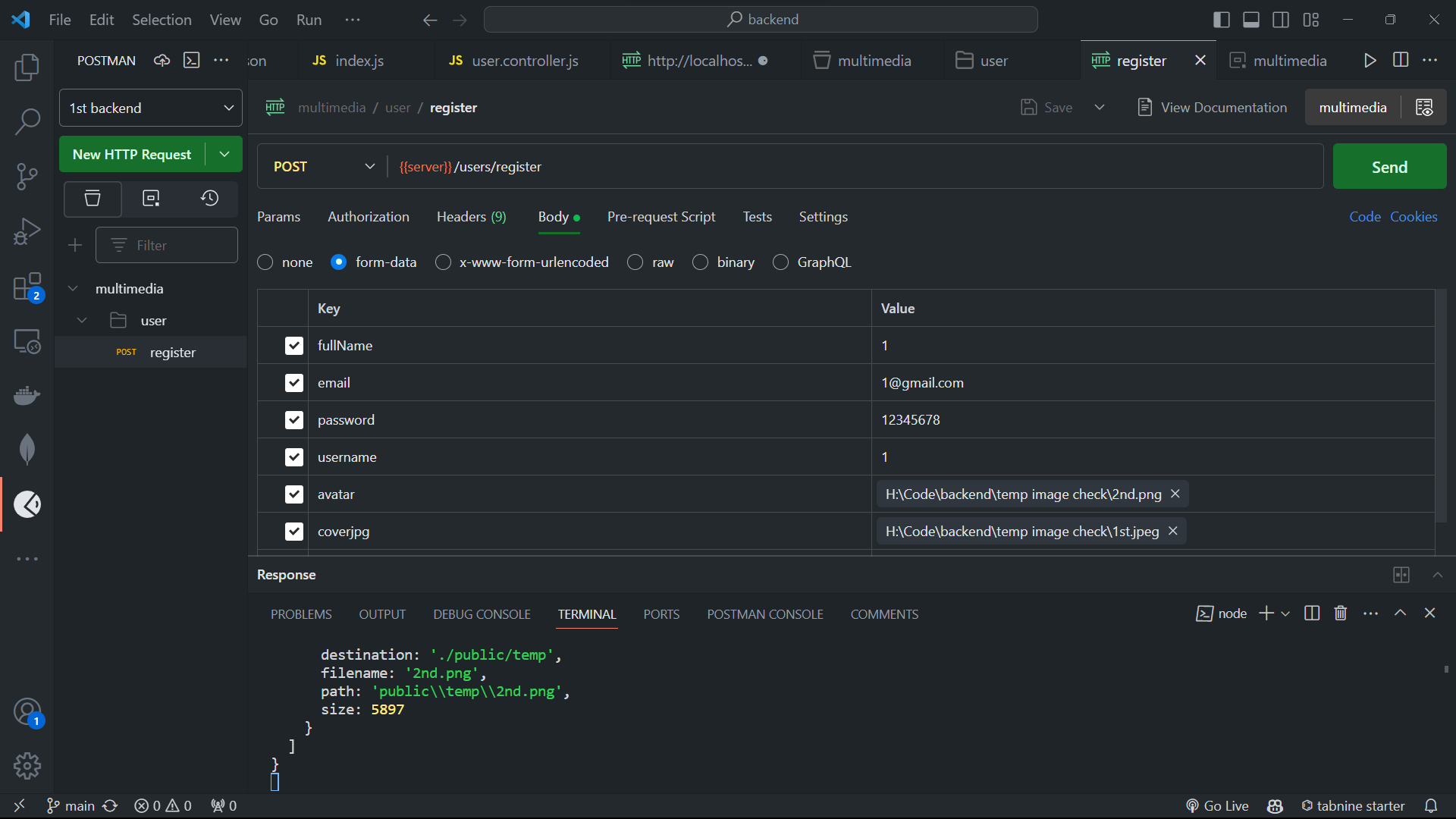Show Collections list in Postman sidebar
Viewport: 1456px width, 819px height.
tap(93, 199)
